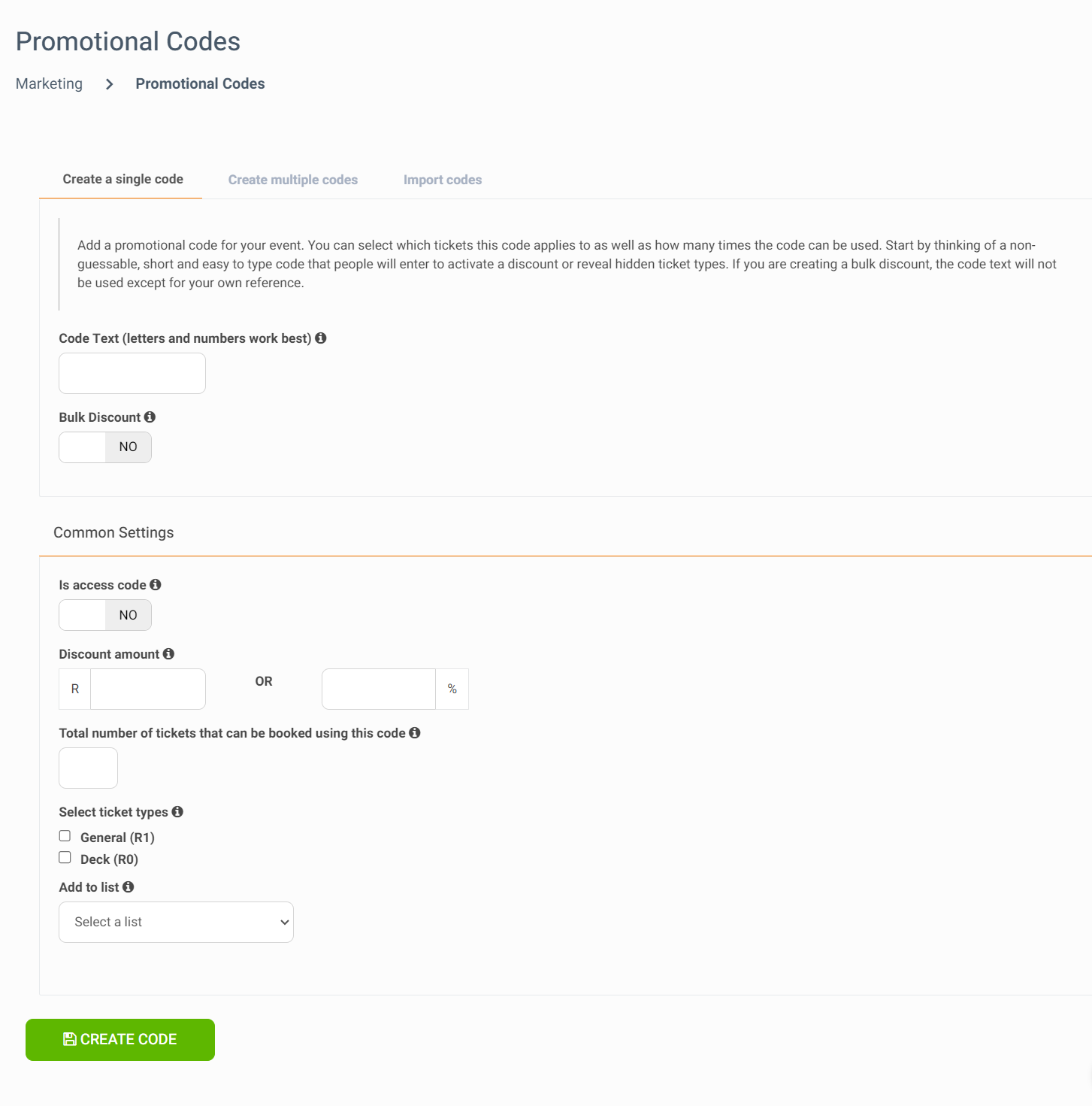Image resolution: width=1092 pixels, height=1106 pixels.
Task: Toggle the Bulk Discount switch
Action: pos(105,447)
